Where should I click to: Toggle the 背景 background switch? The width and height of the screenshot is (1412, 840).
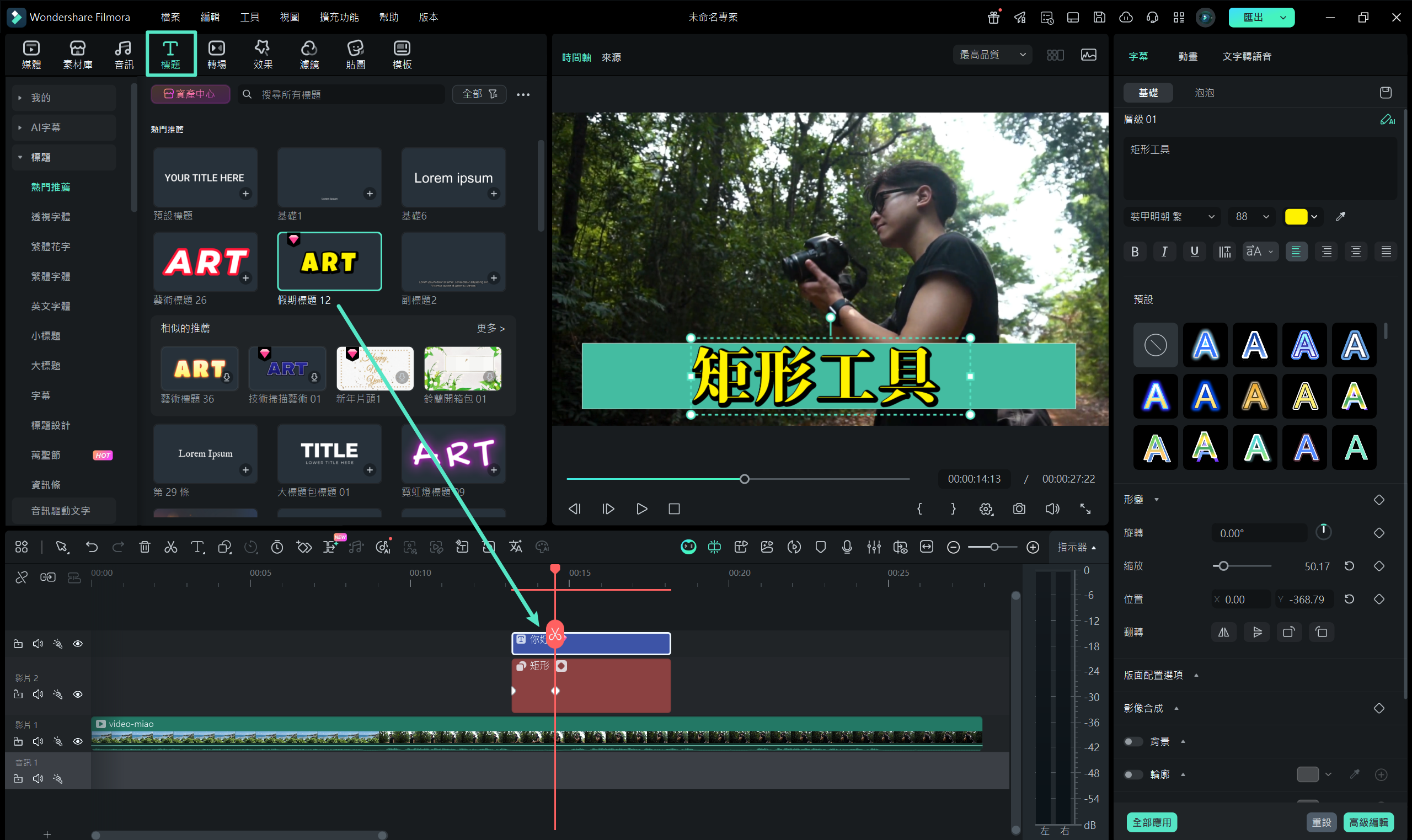pyautogui.click(x=1133, y=741)
